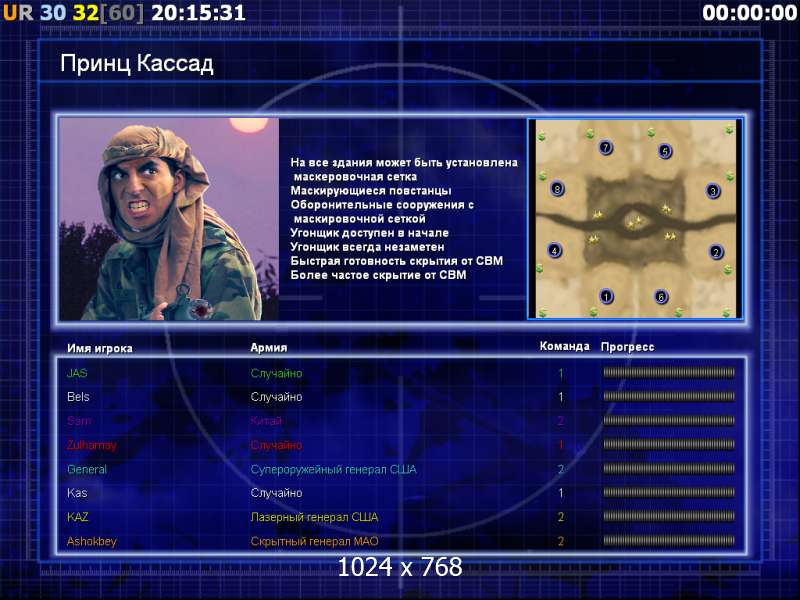Image resolution: width=800 pixels, height=600 pixels.
Task: Click the 'Имя игрока' column header
Action: pyautogui.click(x=100, y=348)
